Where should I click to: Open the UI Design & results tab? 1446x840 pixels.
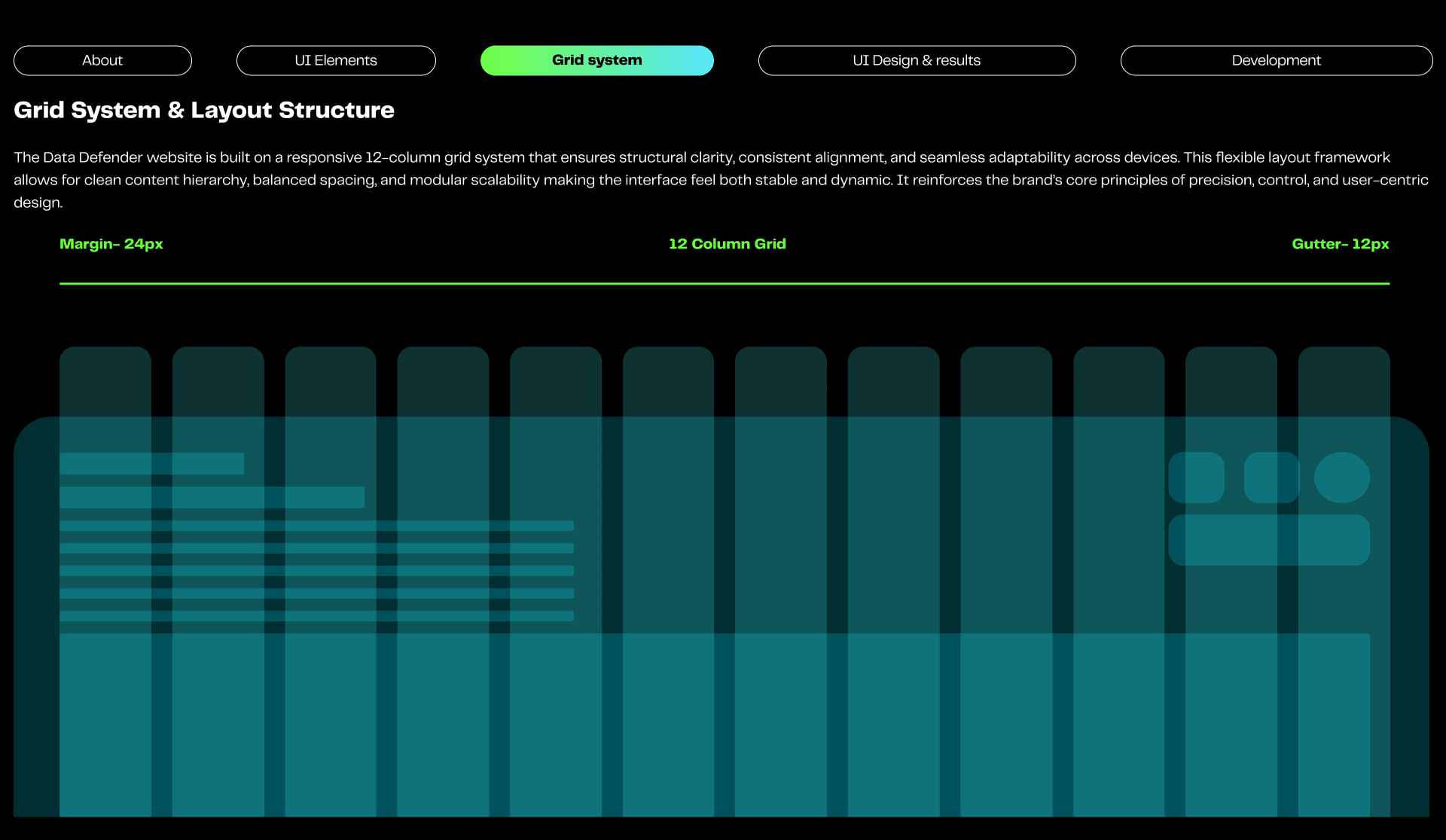click(x=917, y=60)
